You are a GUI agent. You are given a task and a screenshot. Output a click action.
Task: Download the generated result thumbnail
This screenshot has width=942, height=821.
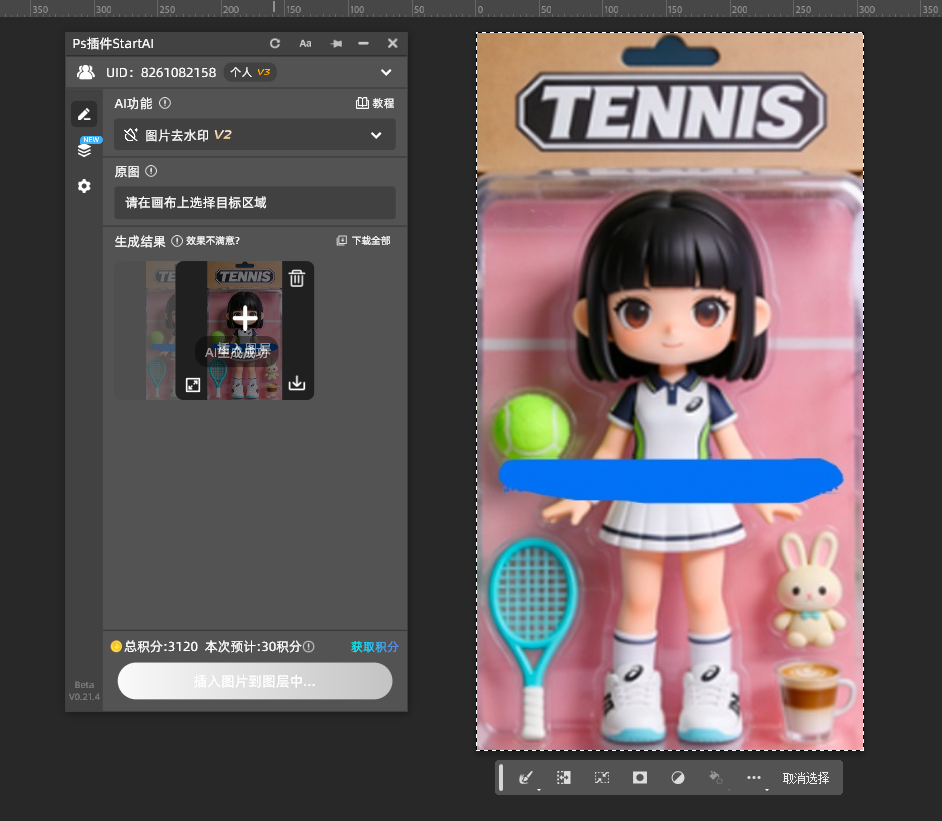pyautogui.click(x=297, y=384)
